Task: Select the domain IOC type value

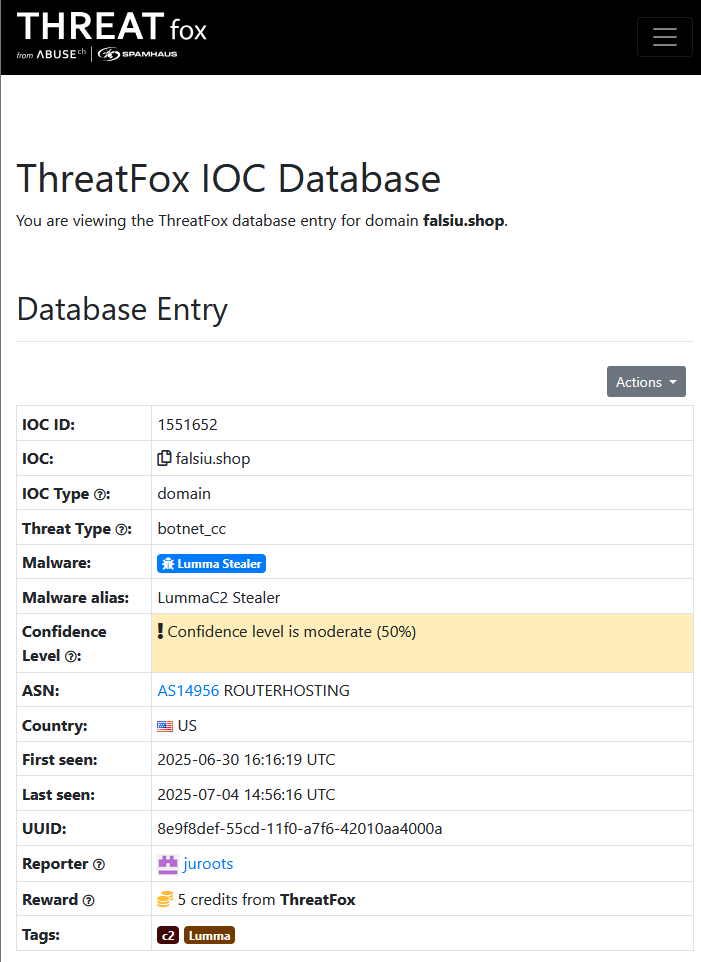Action: coord(184,494)
